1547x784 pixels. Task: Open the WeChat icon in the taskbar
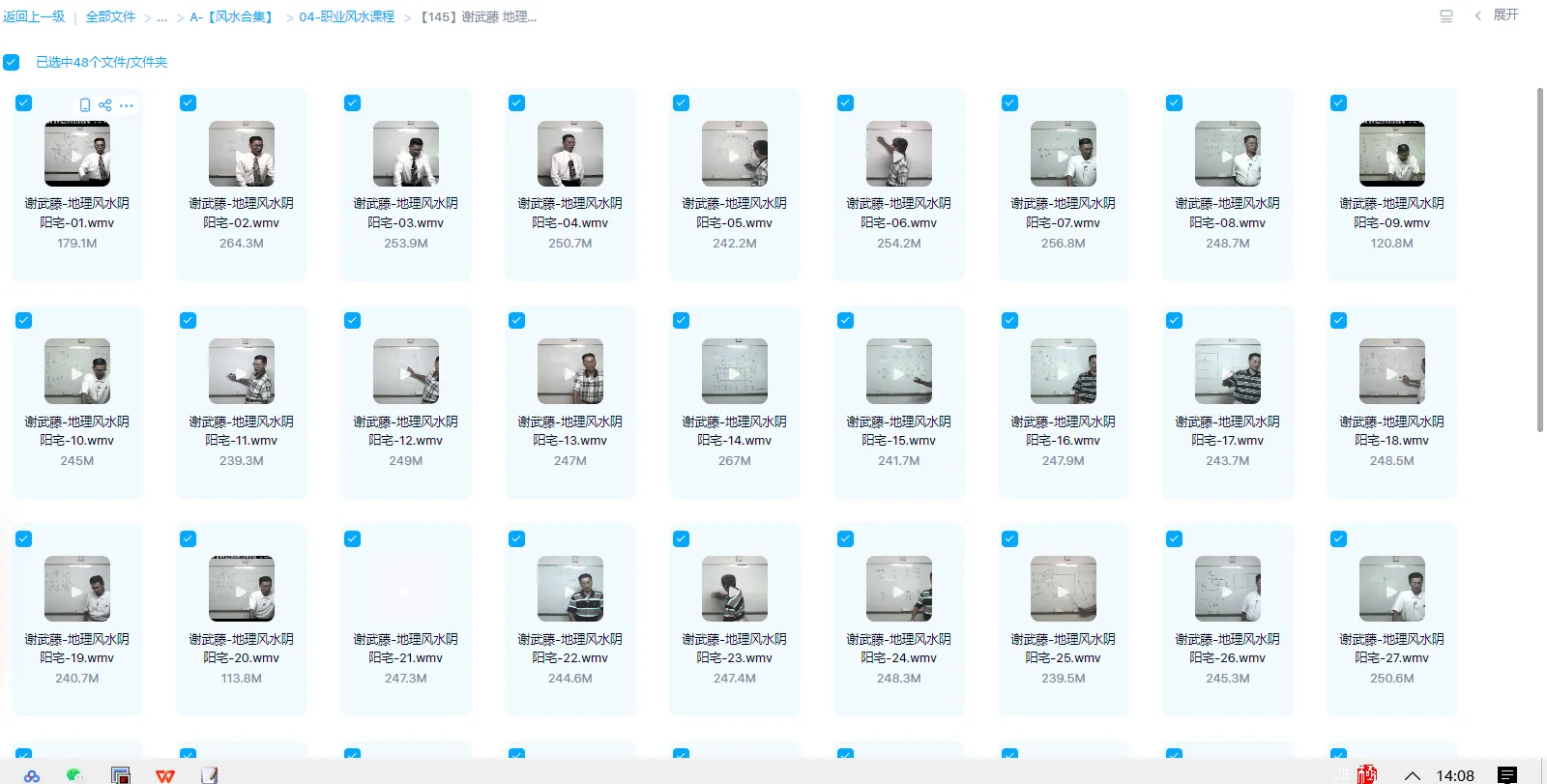[x=75, y=775]
